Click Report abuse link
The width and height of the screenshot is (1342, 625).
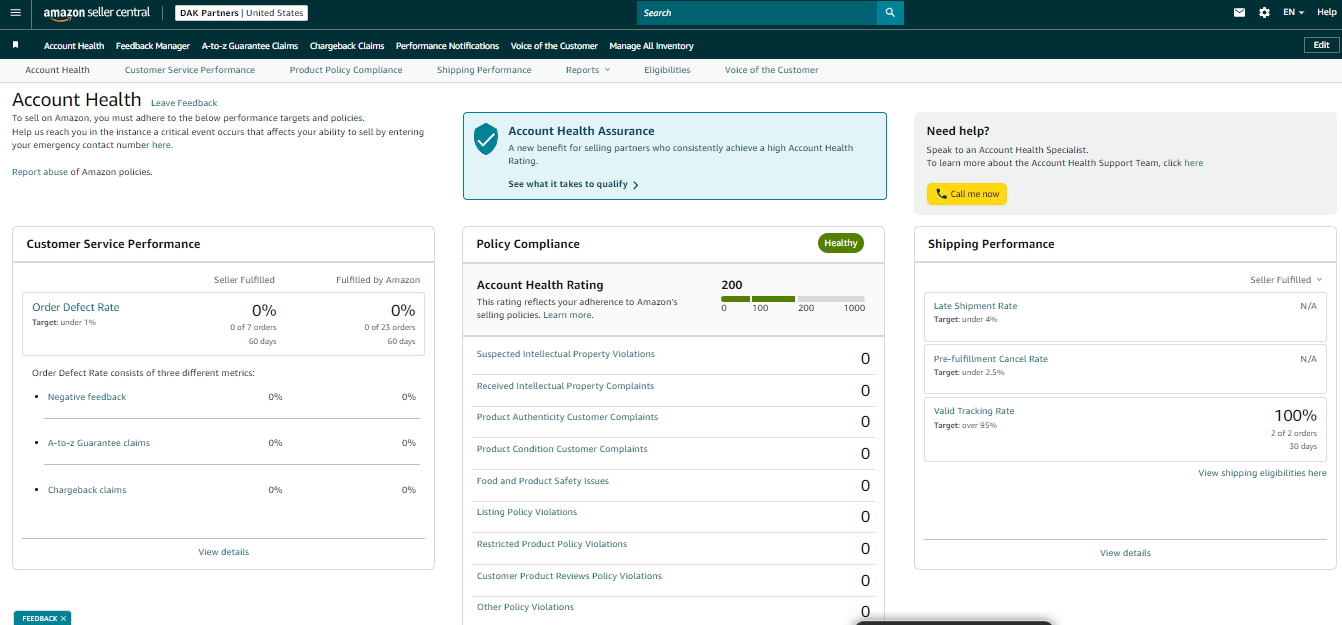(x=38, y=172)
